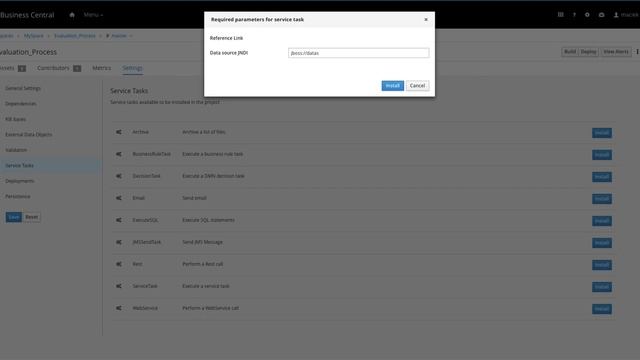This screenshot has width=640, height=360.
Task: Click 'Perform a Rest call' description
Action: tap(202, 264)
